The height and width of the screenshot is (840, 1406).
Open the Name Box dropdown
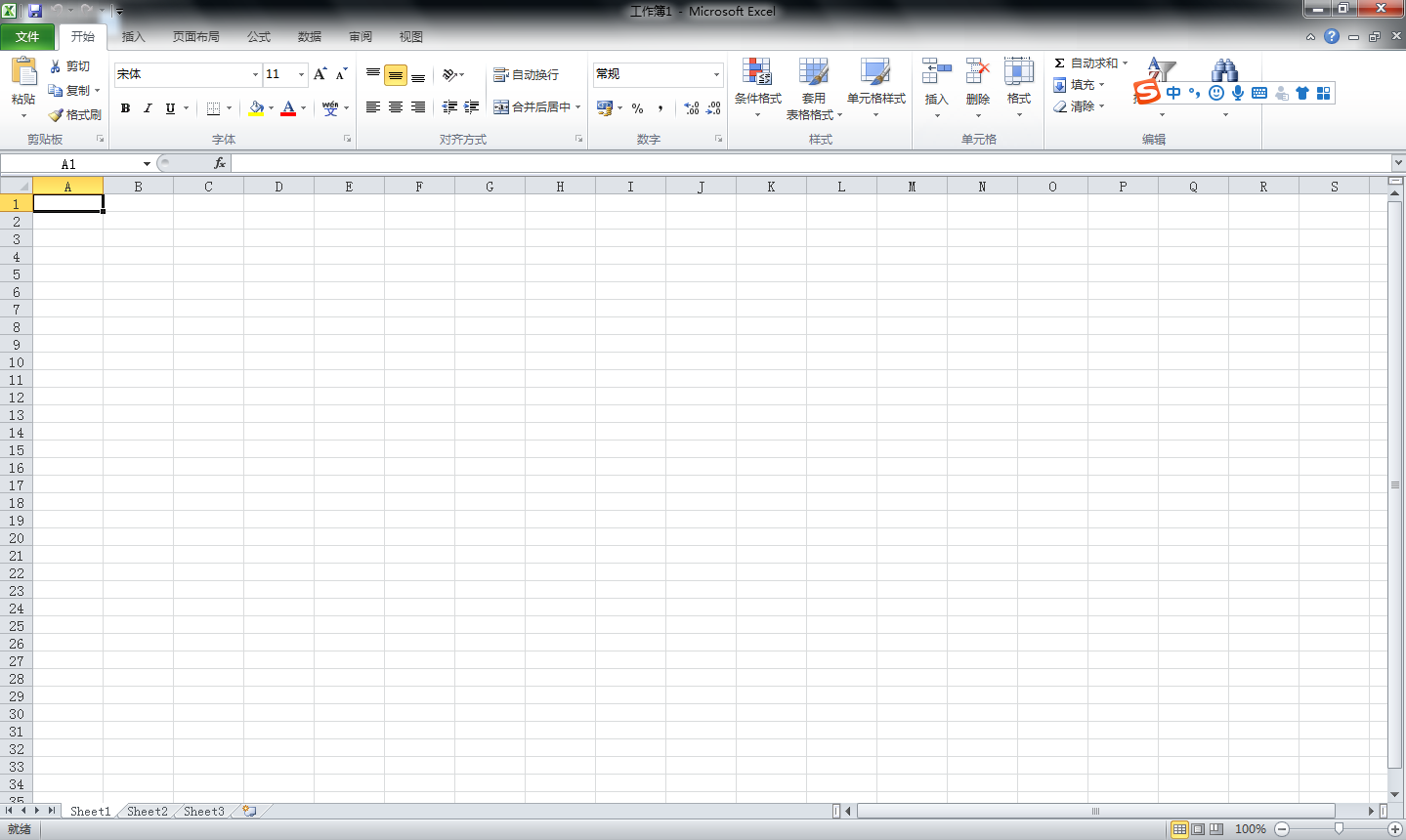[147, 164]
